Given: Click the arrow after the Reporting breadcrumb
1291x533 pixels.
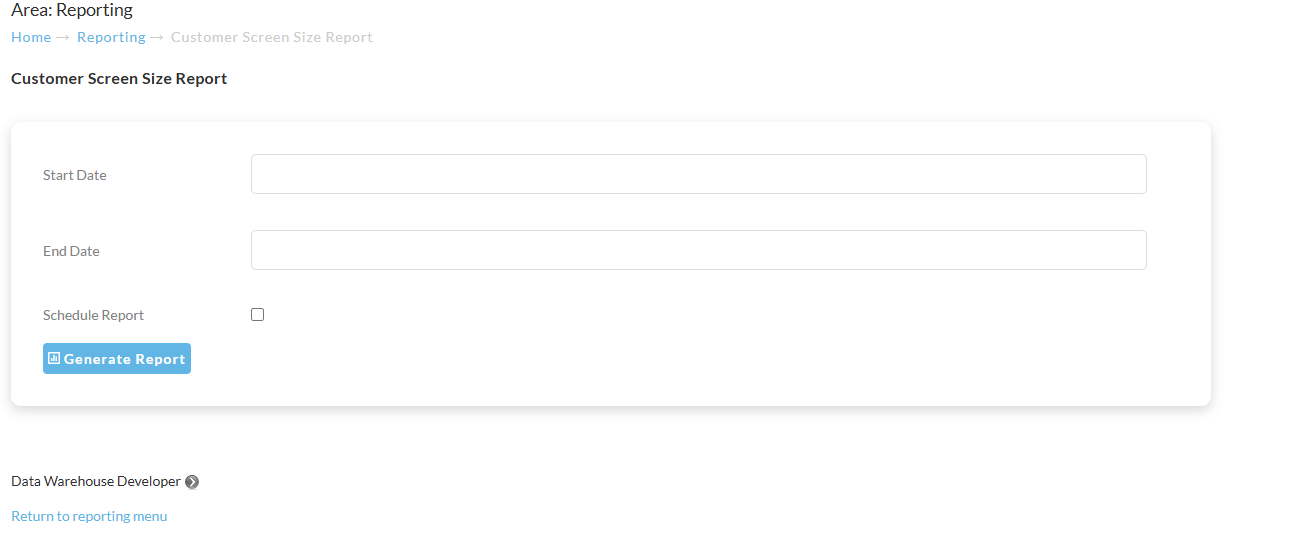Looking at the screenshot, I should (157, 37).
